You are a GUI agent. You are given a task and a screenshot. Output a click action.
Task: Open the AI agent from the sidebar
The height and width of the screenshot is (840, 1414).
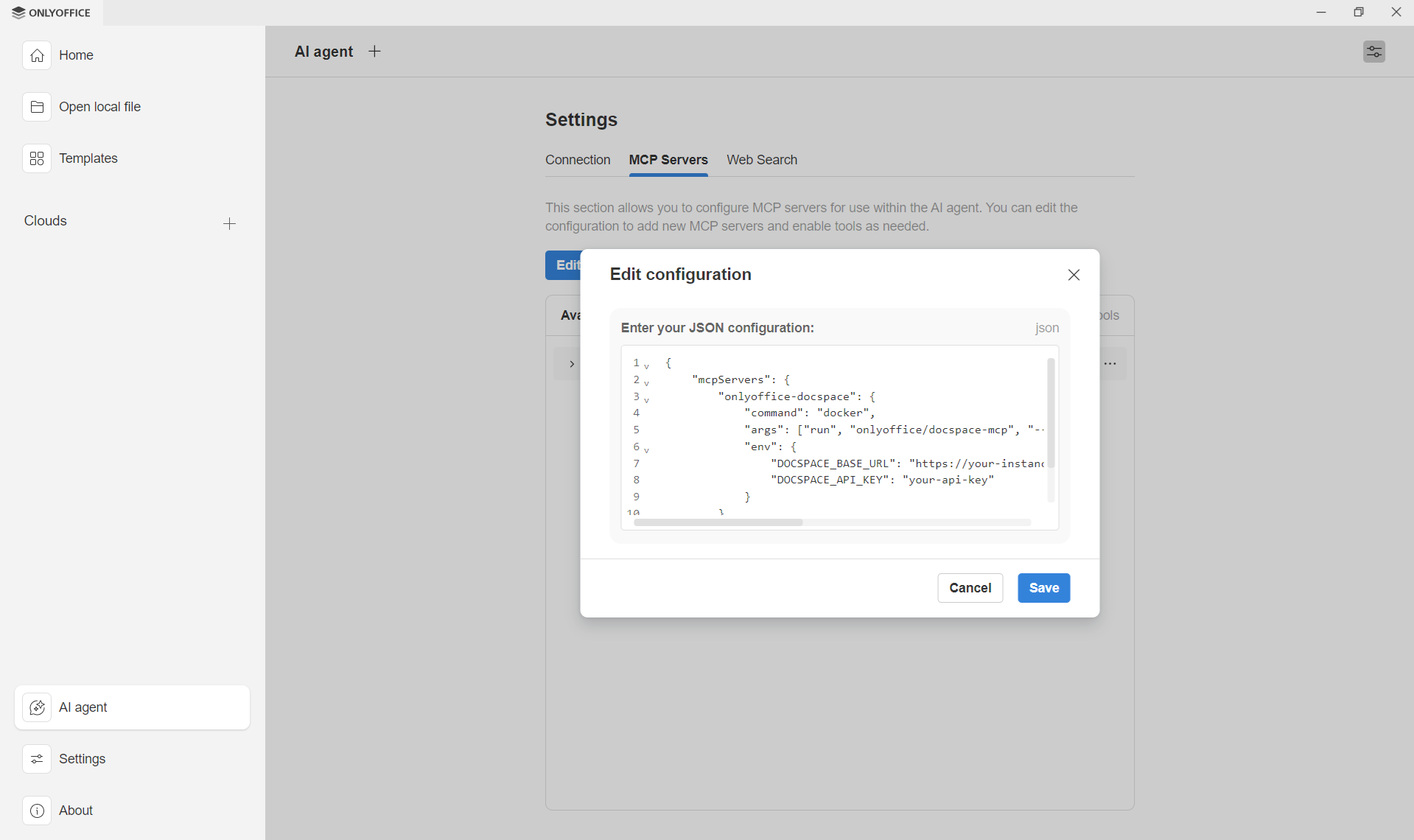click(83, 707)
